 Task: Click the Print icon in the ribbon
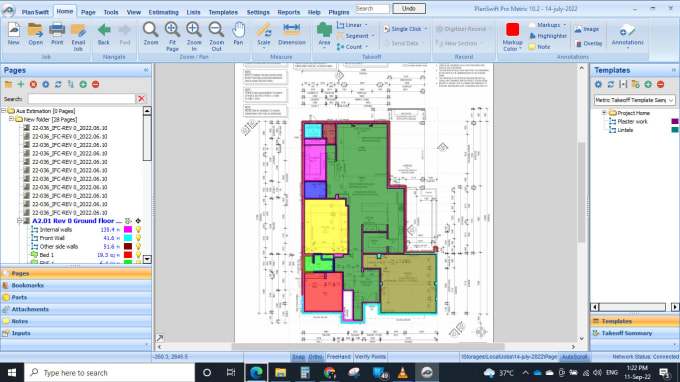coord(57,34)
